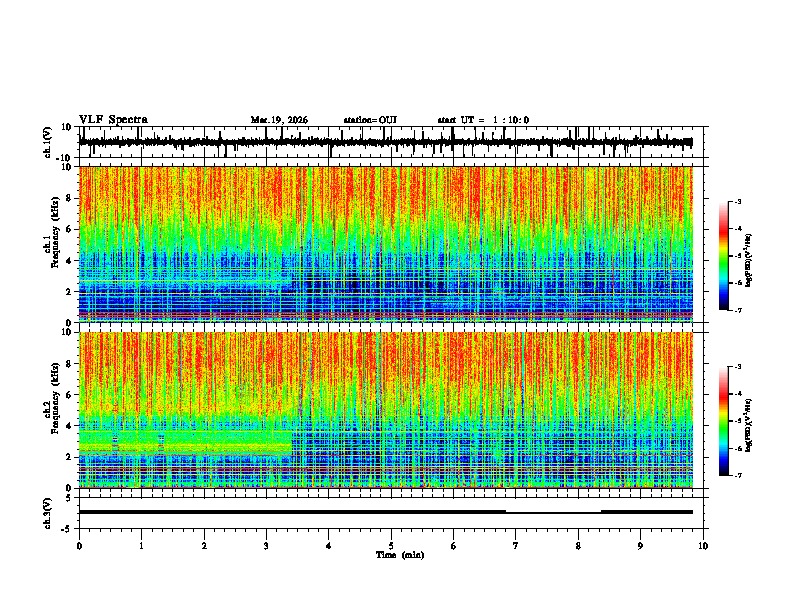
Task: Click the "station=OUI" header label
Action: [x=370, y=120]
